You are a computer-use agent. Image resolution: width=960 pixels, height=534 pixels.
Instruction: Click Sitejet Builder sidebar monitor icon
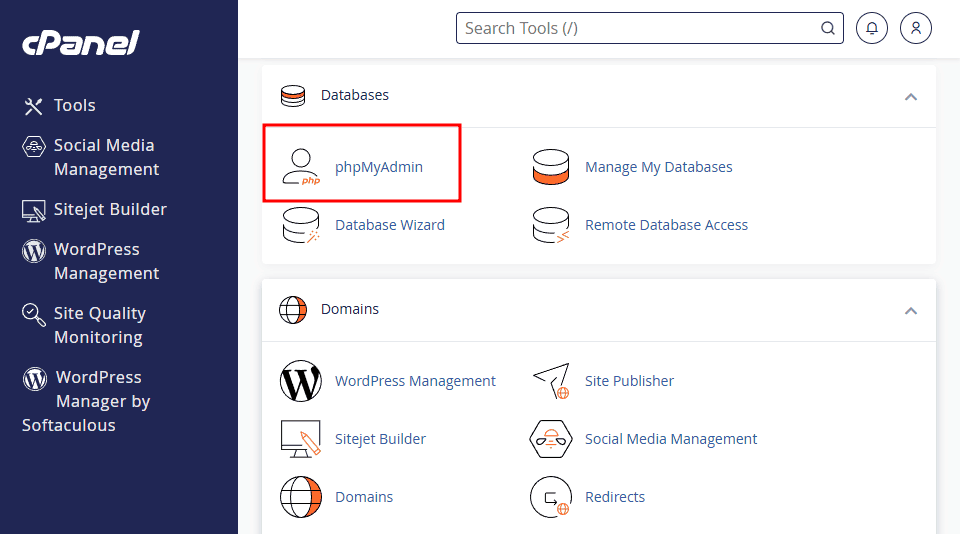click(34, 211)
